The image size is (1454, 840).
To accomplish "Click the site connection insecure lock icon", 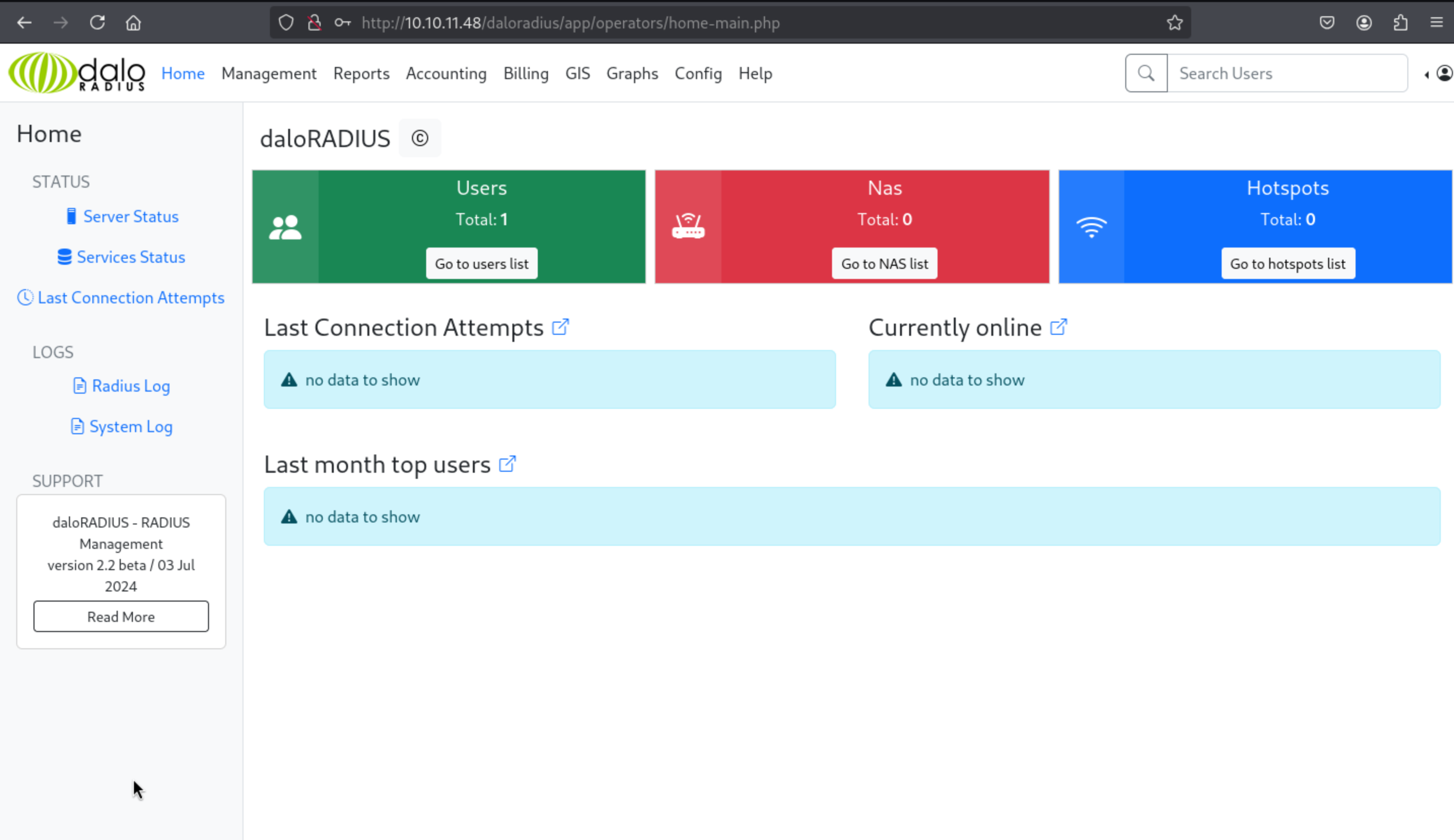I will (x=315, y=23).
